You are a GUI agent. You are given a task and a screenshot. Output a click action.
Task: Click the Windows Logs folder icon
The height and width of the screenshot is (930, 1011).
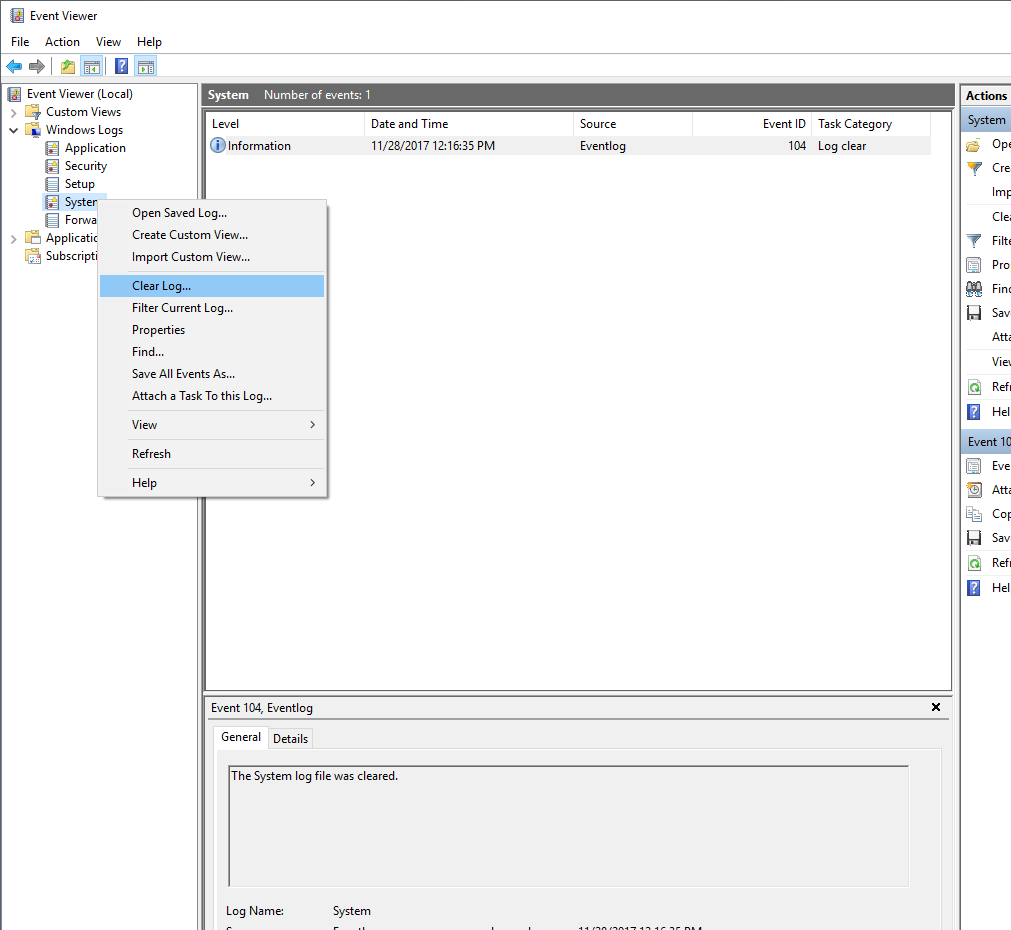[x=33, y=130]
